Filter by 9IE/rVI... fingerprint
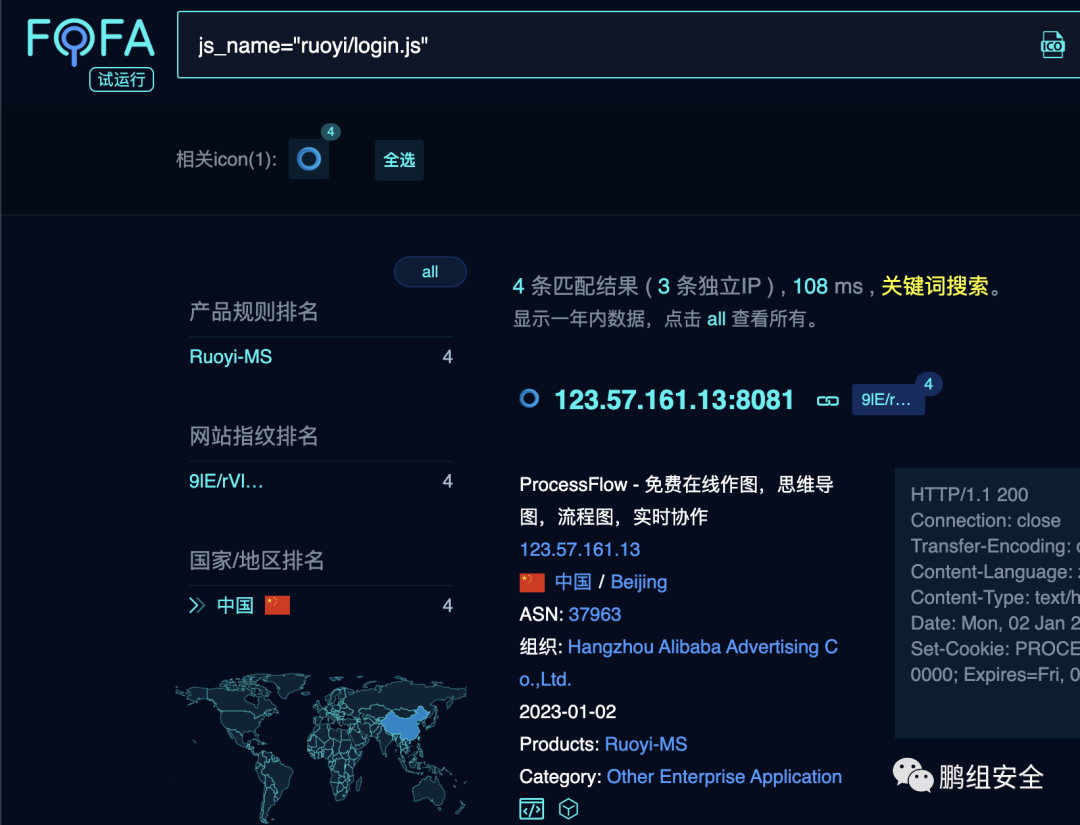 coord(226,481)
